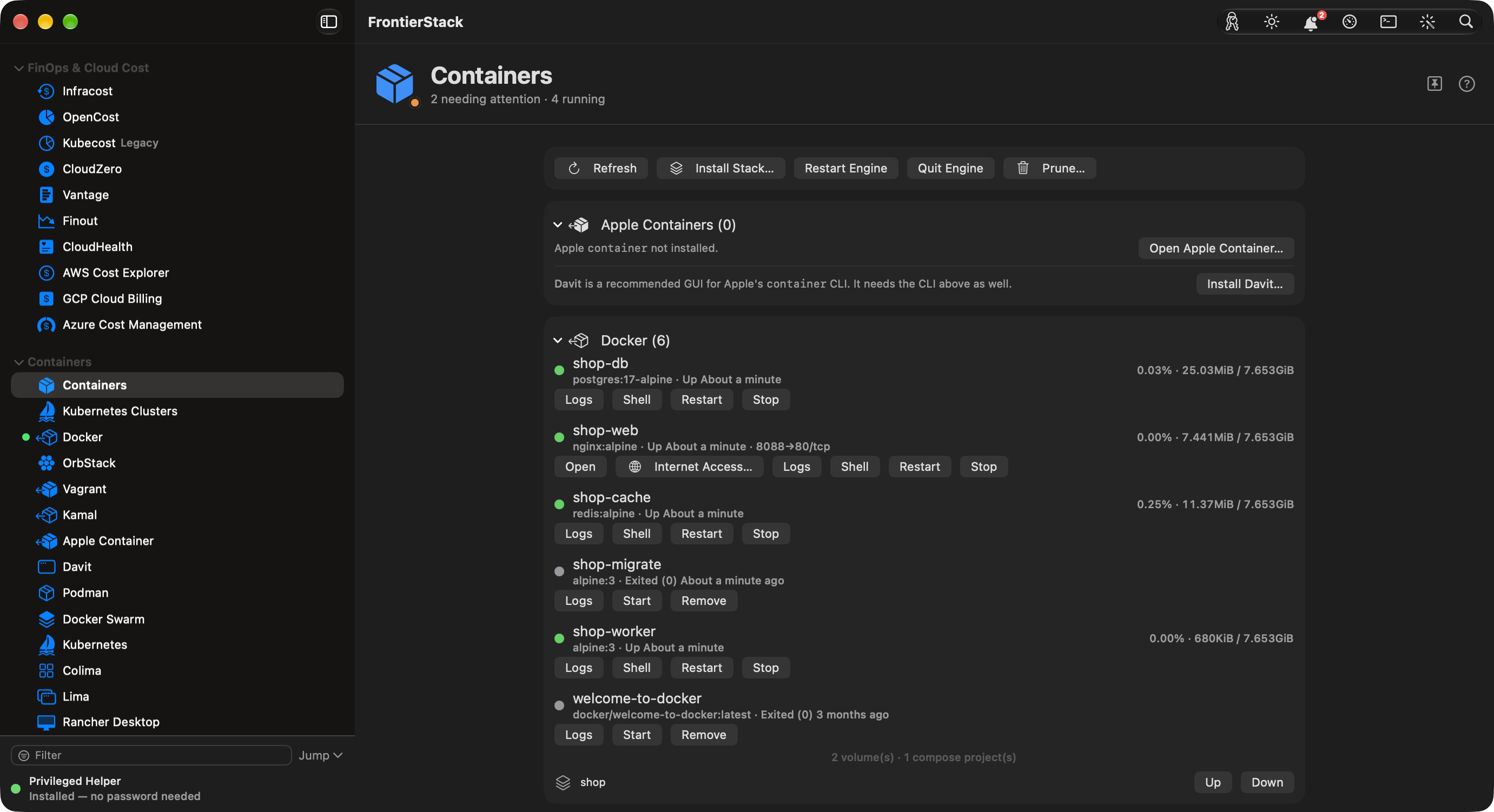Click the sparkle burst toolbar icon
The width and height of the screenshot is (1494, 812).
(1427, 22)
